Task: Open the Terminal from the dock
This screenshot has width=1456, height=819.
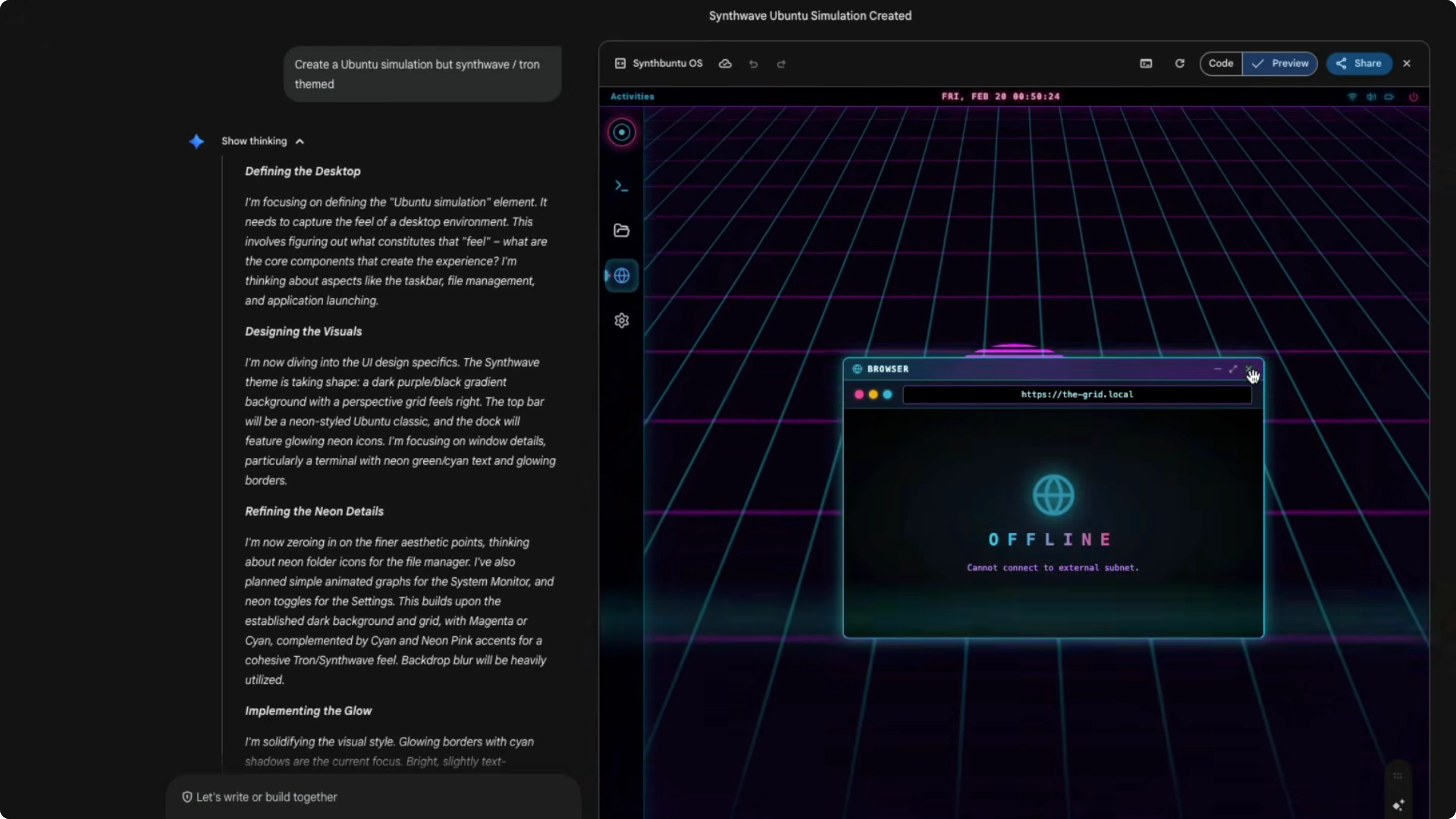Action: pos(621,186)
